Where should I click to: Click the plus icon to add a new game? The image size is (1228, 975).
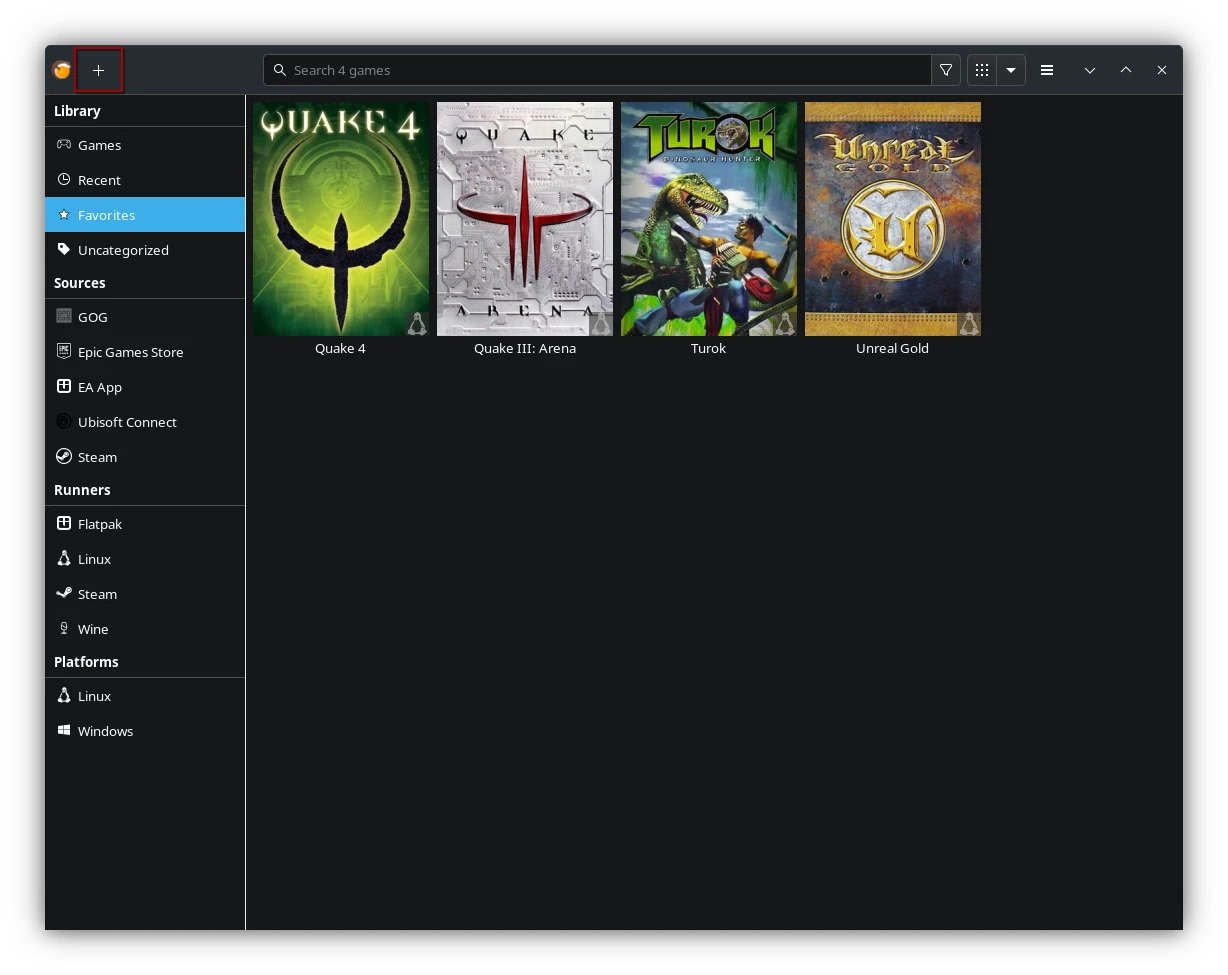98,70
